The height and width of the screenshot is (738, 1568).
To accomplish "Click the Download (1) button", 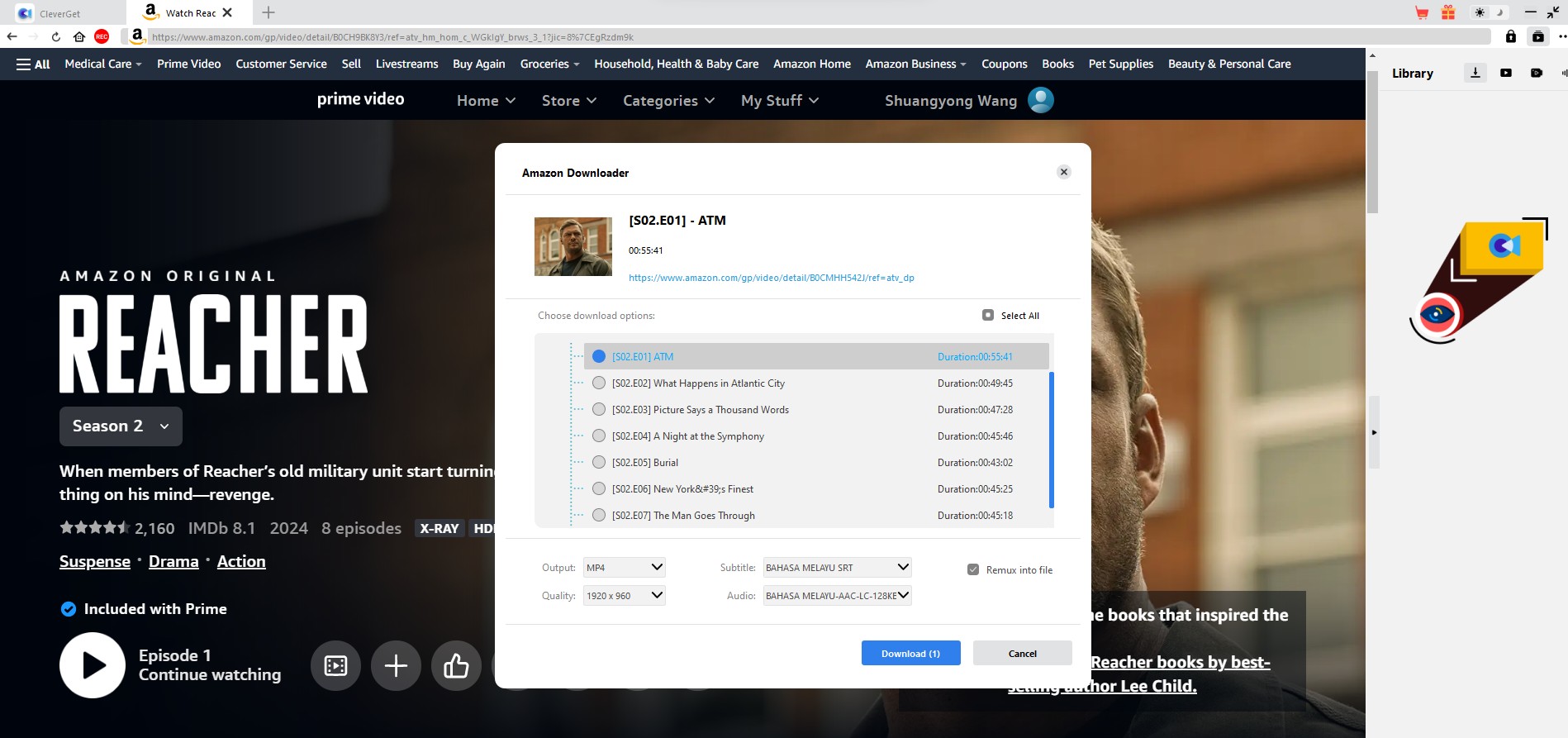I will point(911,653).
